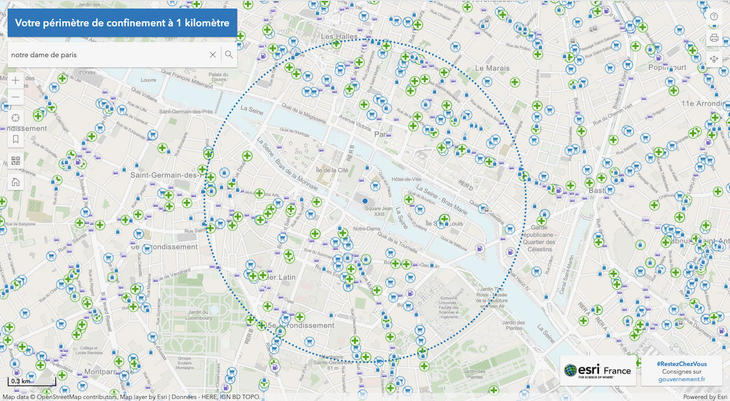Viewport: 730px width, 401px height.
Task: Click the #RestezChezVous hashtag text
Action: [681, 363]
